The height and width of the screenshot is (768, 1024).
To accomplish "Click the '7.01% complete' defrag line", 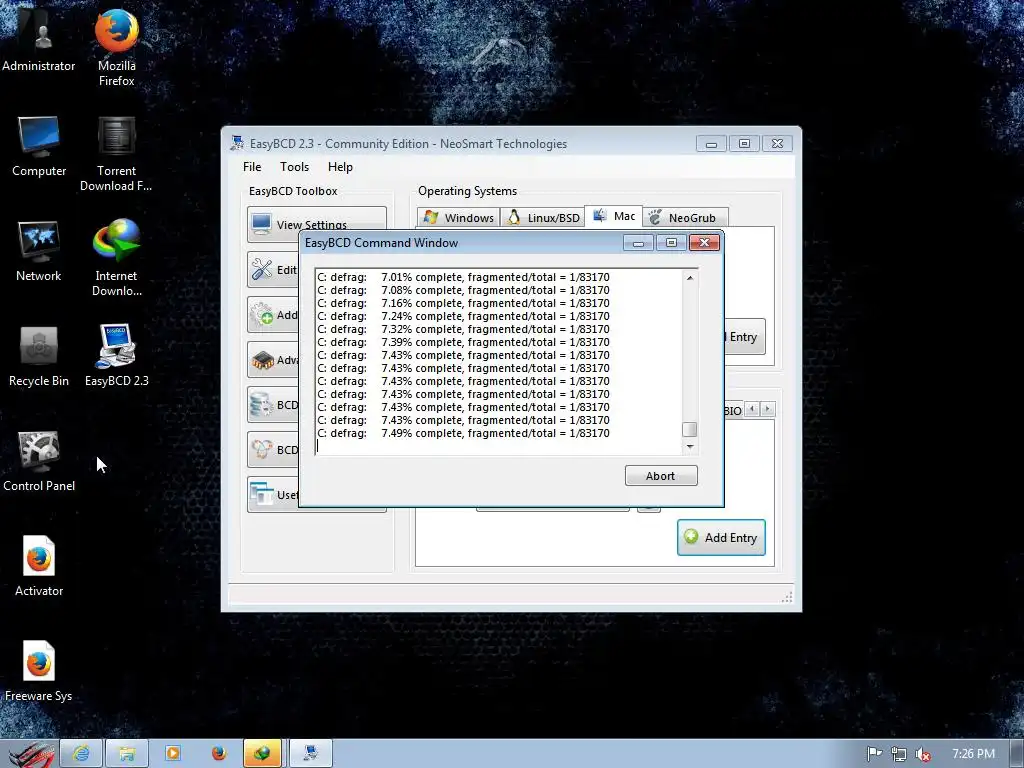I will [x=464, y=277].
